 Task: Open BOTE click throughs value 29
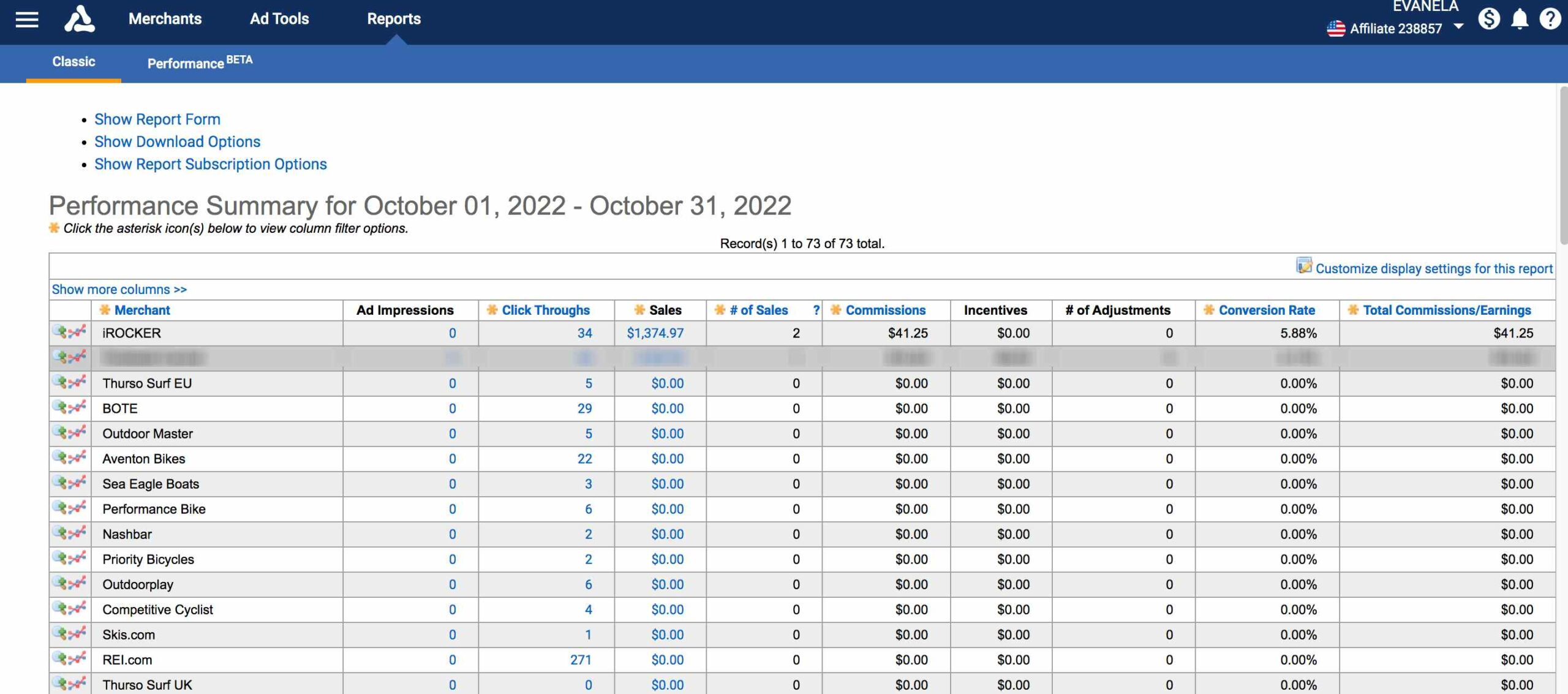tap(585, 409)
